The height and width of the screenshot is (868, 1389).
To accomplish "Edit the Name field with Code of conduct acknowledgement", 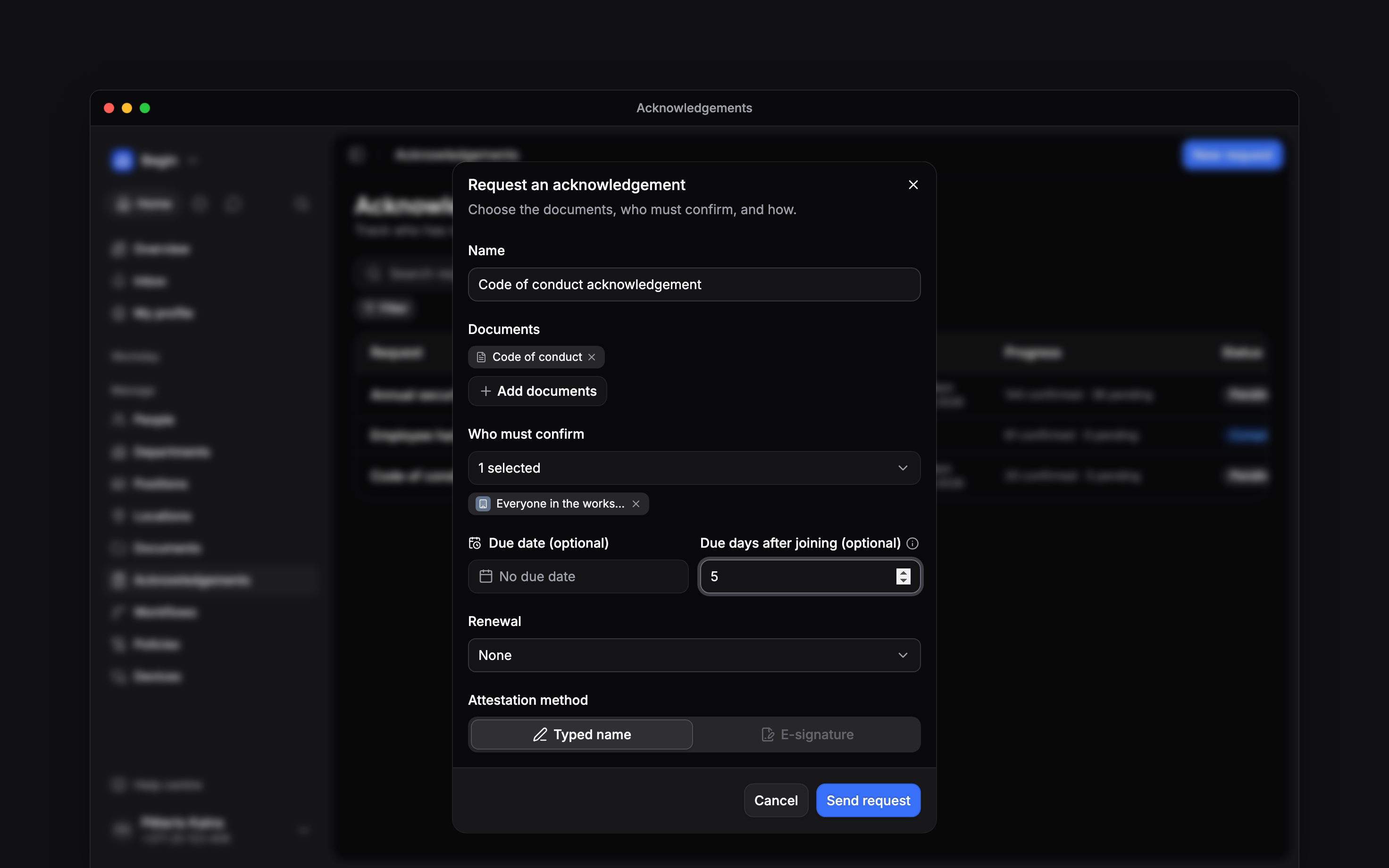I will (694, 284).
